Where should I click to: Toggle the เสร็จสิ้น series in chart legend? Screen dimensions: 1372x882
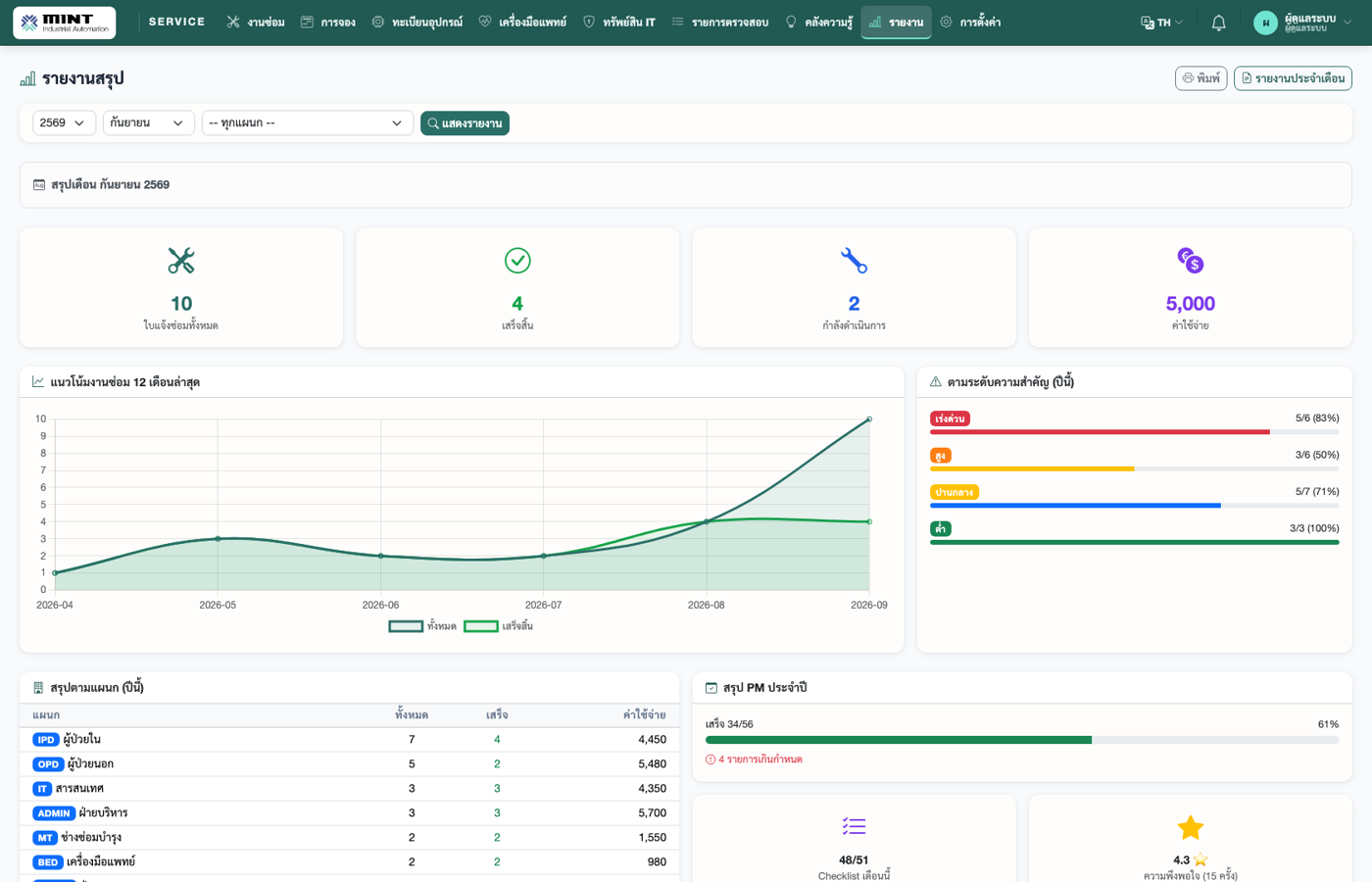coord(498,626)
